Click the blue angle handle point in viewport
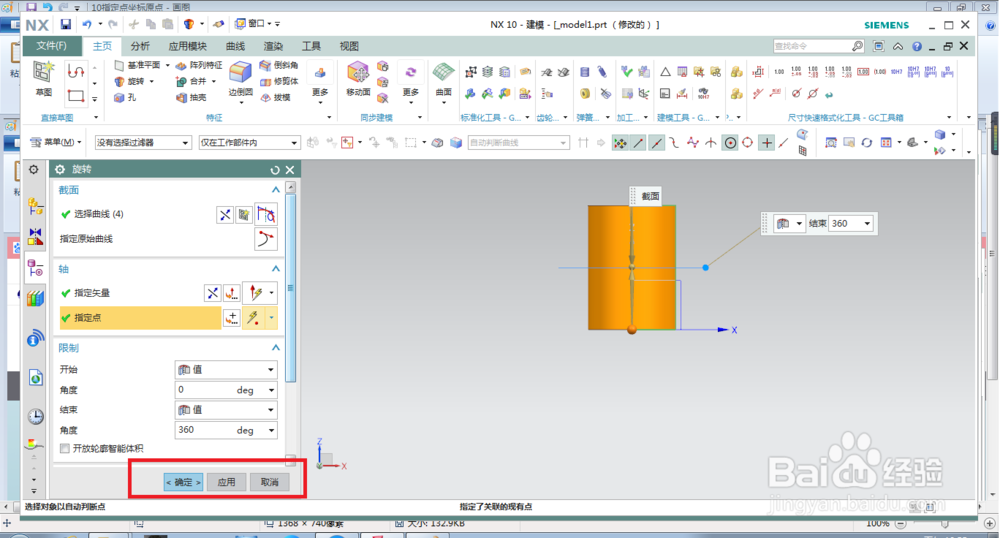 tap(705, 268)
